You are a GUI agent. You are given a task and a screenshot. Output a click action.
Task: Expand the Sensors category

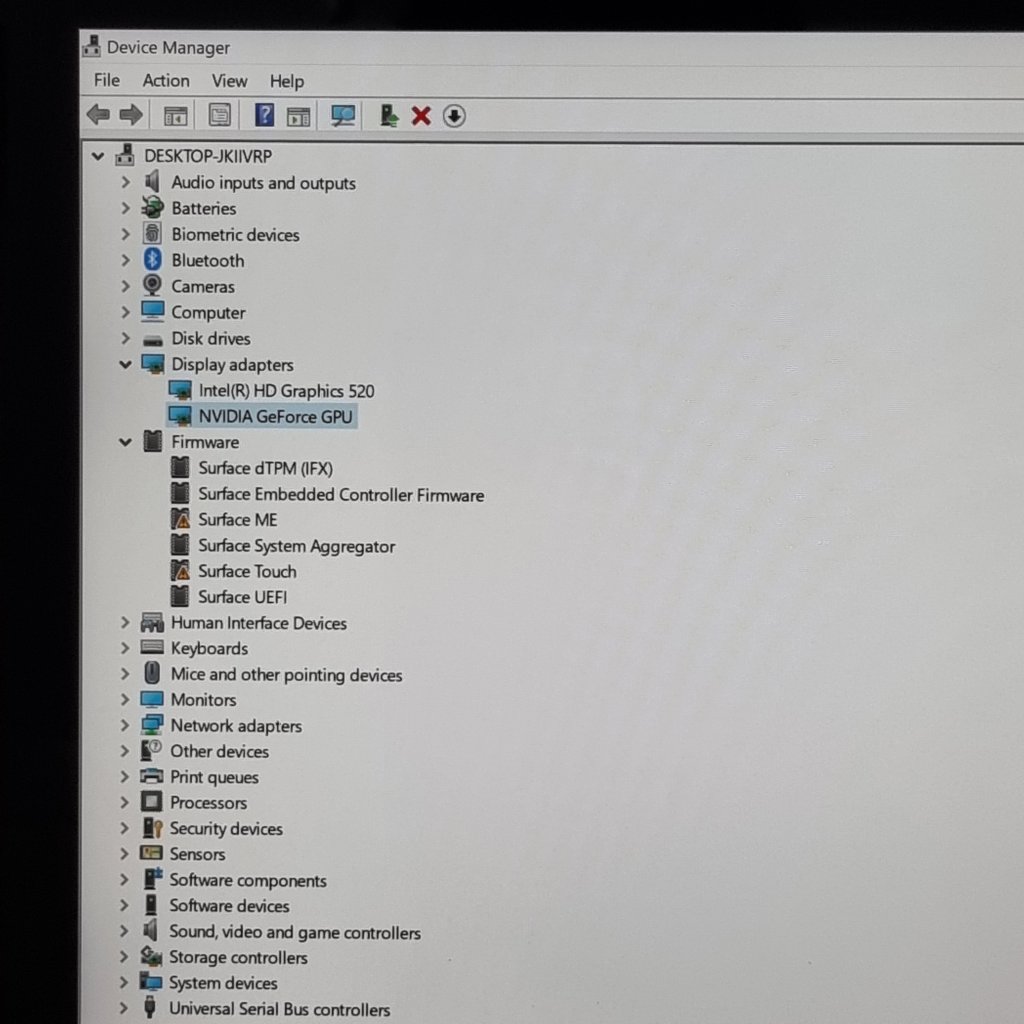(x=125, y=854)
